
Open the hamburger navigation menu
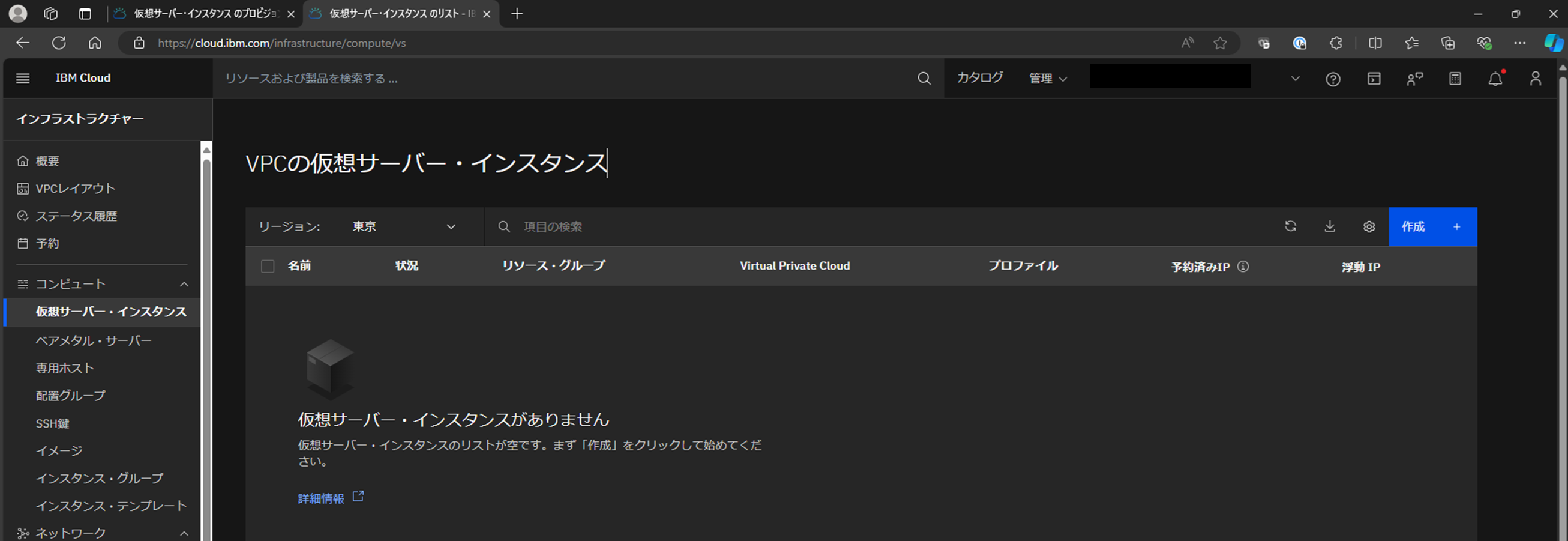pos(23,78)
